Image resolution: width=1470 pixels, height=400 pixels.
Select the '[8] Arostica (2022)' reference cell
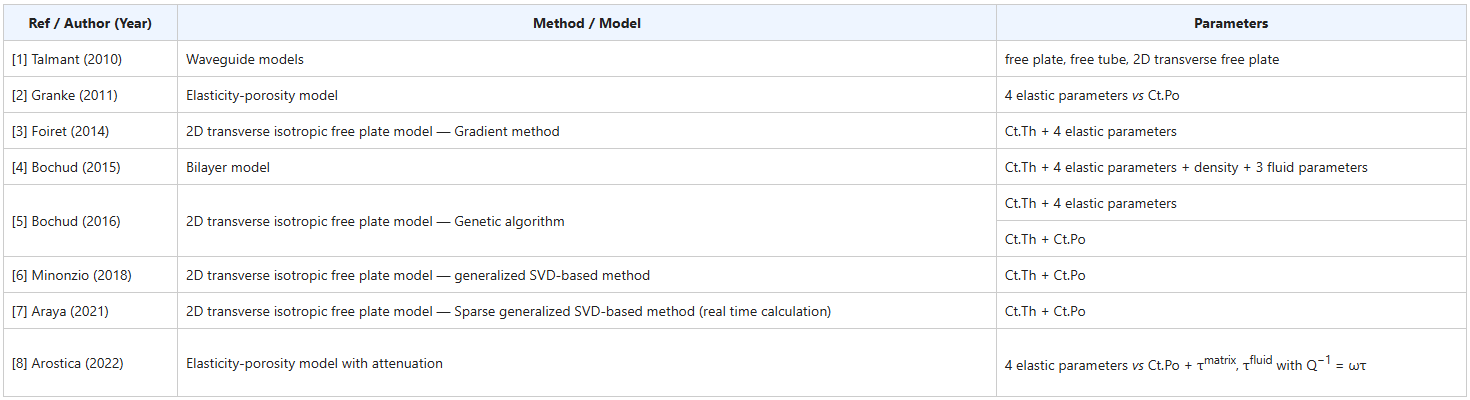[x=91, y=363]
